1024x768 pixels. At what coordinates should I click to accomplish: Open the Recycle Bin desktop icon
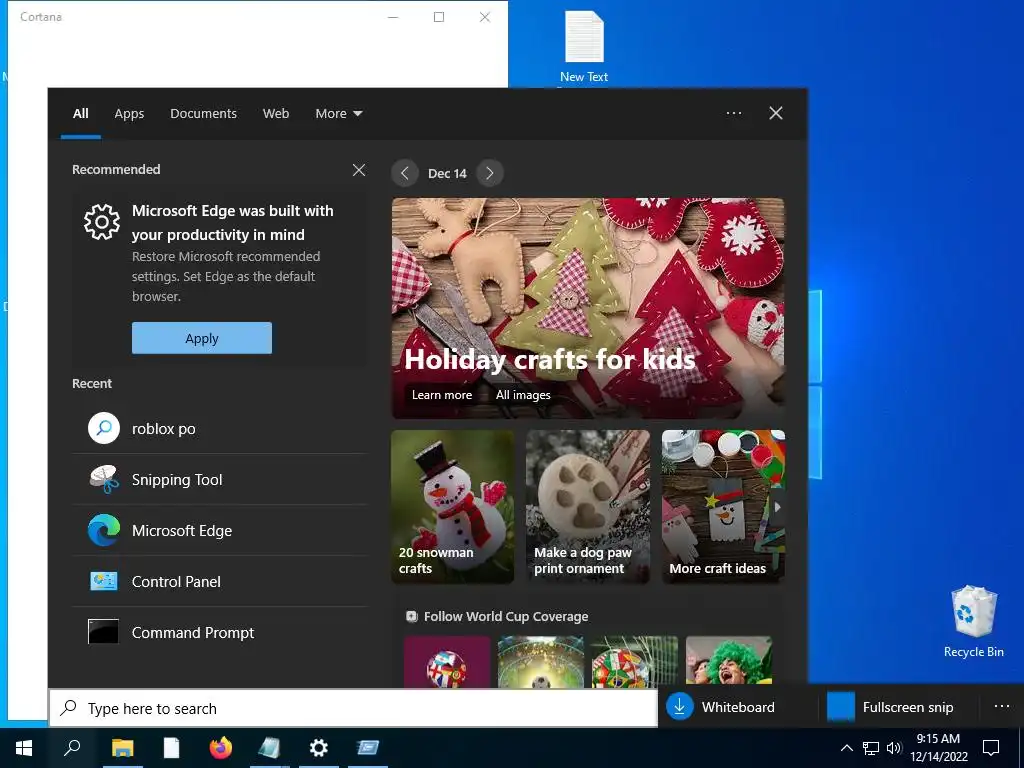pos(974,622)
